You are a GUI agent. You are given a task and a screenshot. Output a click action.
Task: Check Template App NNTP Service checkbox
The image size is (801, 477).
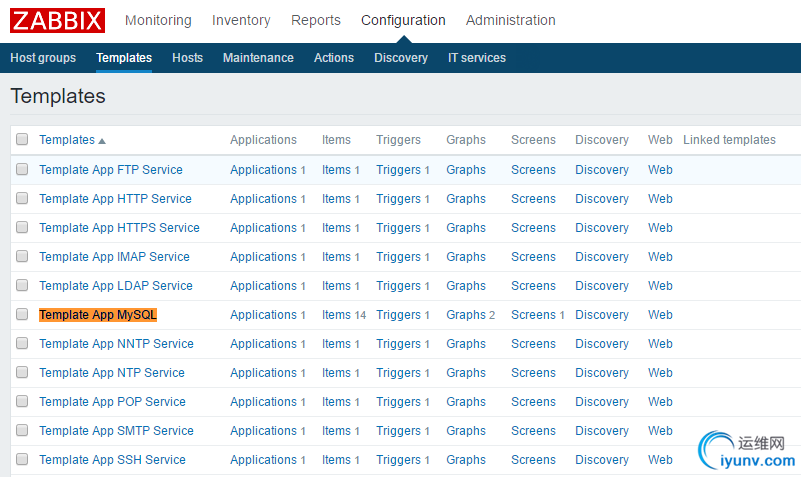22,343
